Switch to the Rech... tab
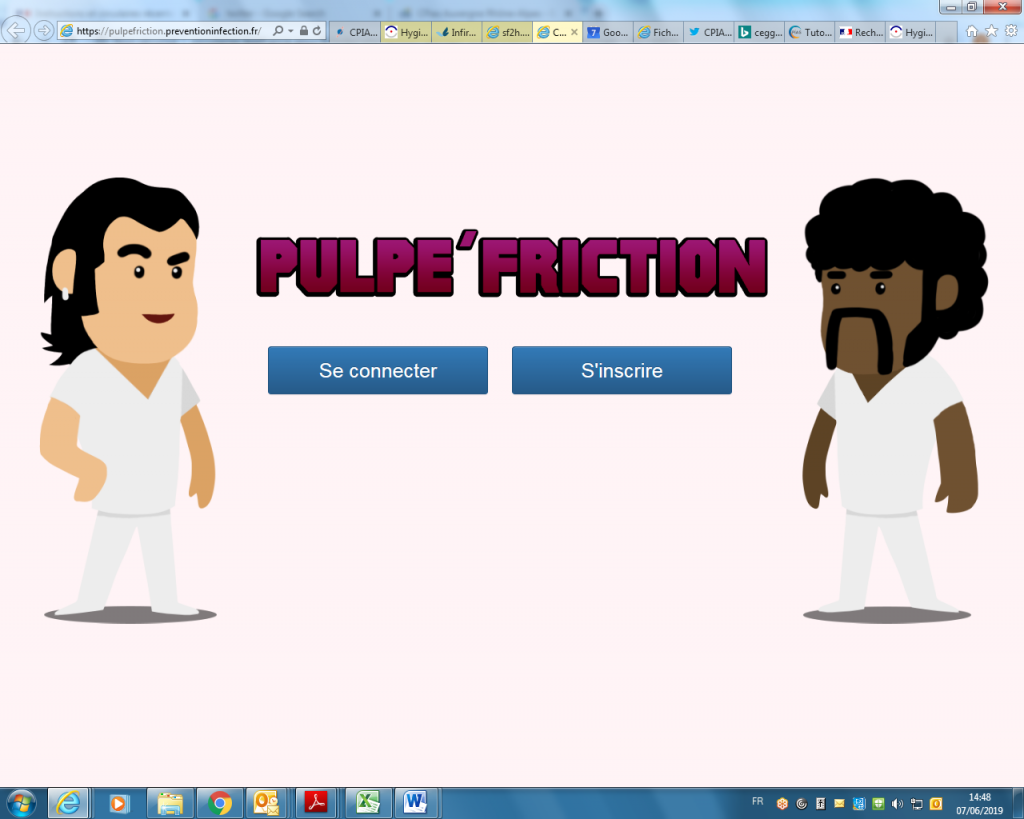This screenshot has width=1024, height=819. [861, 32]
